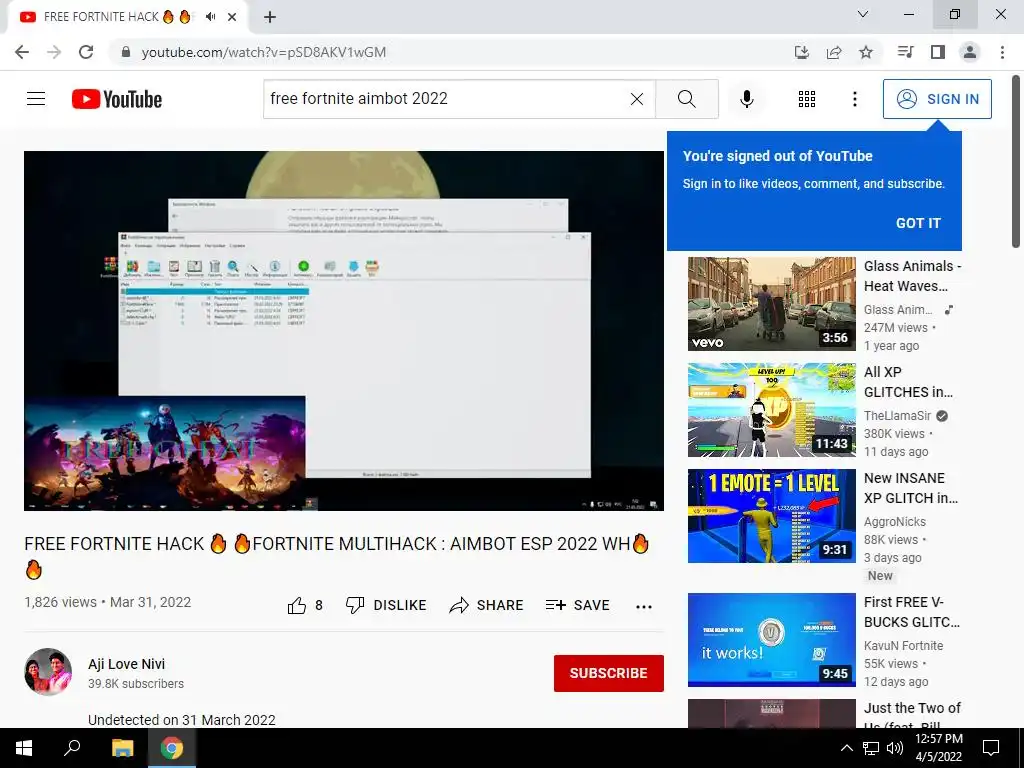Open more actions ellipsis under video
The height and width of the screenshot is (768, 1024).
[644, 607]
